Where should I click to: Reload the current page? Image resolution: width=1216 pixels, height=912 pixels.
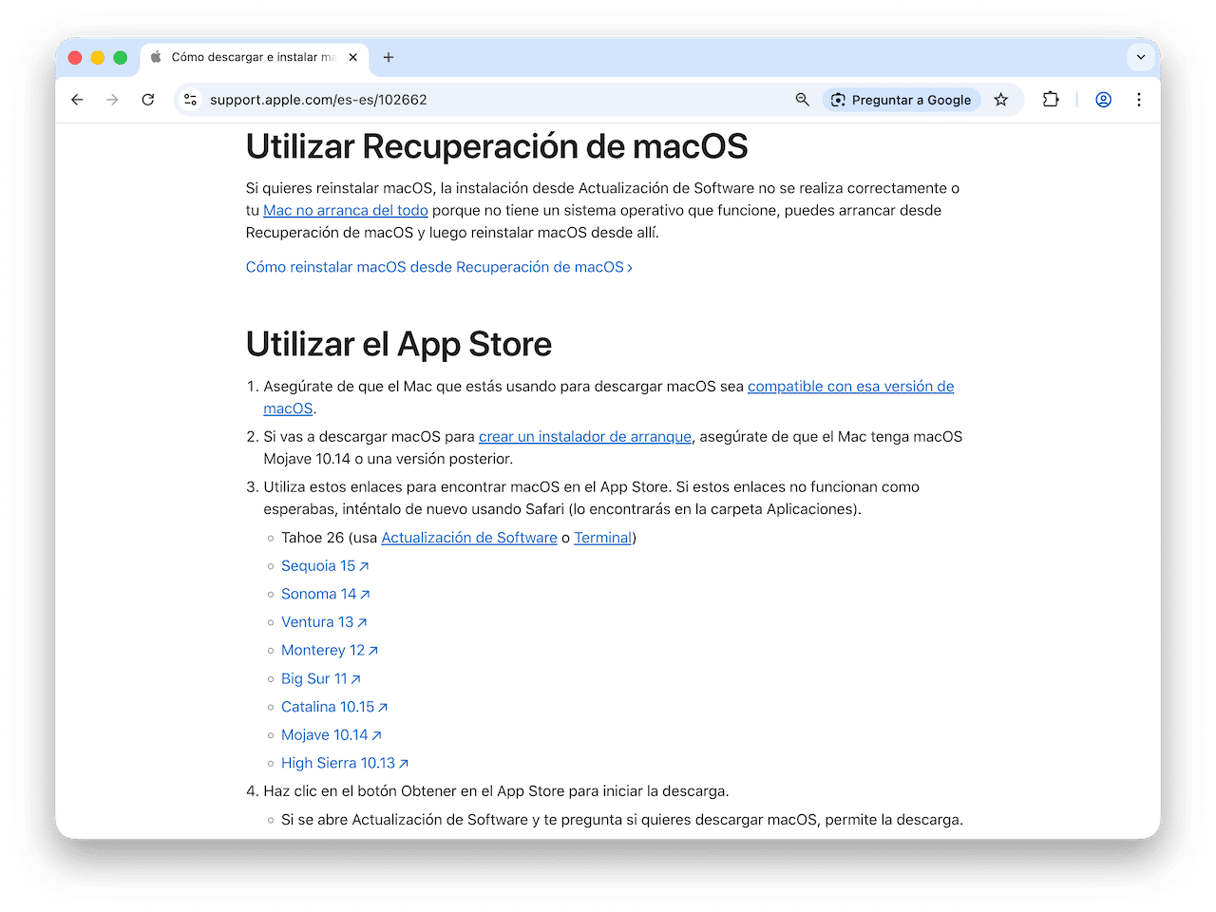[x=148, y=100]
